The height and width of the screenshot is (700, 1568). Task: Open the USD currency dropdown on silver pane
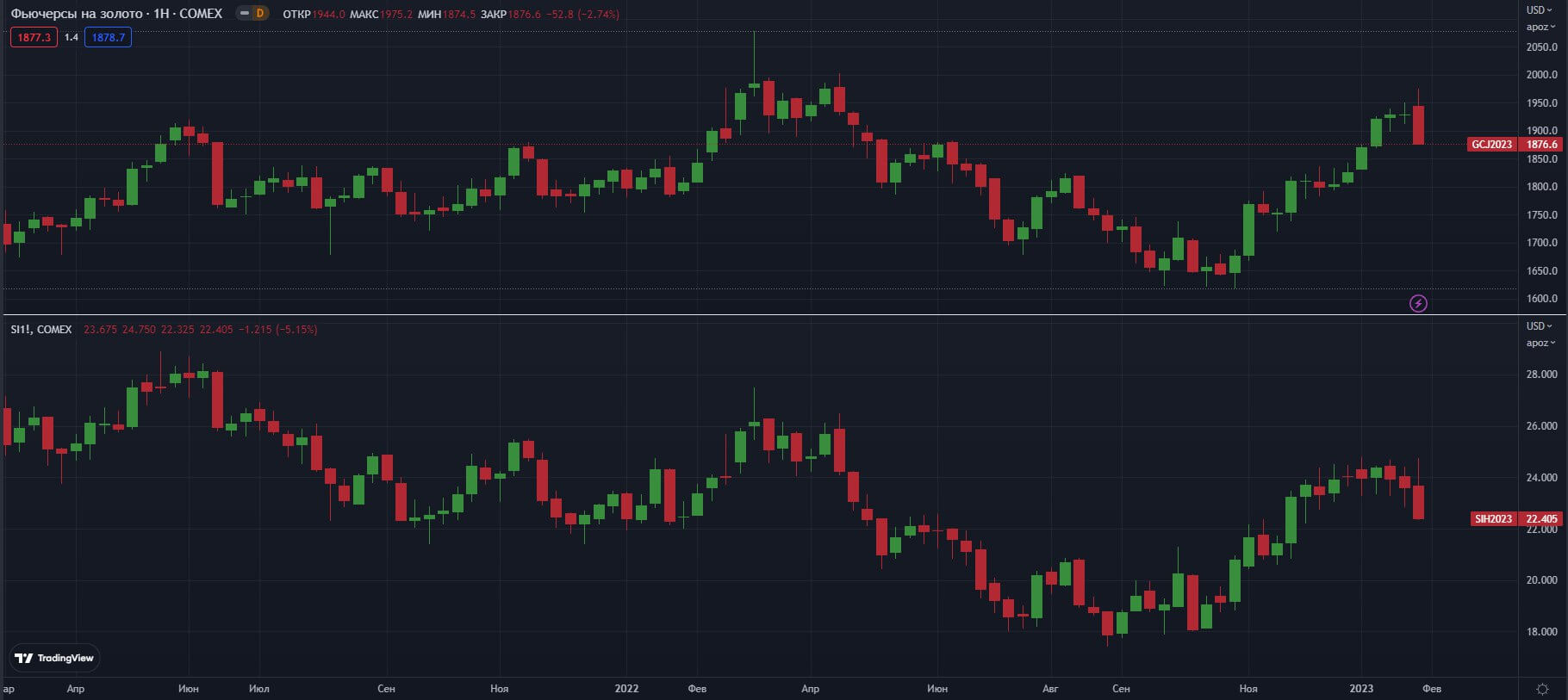[1540, 326]
